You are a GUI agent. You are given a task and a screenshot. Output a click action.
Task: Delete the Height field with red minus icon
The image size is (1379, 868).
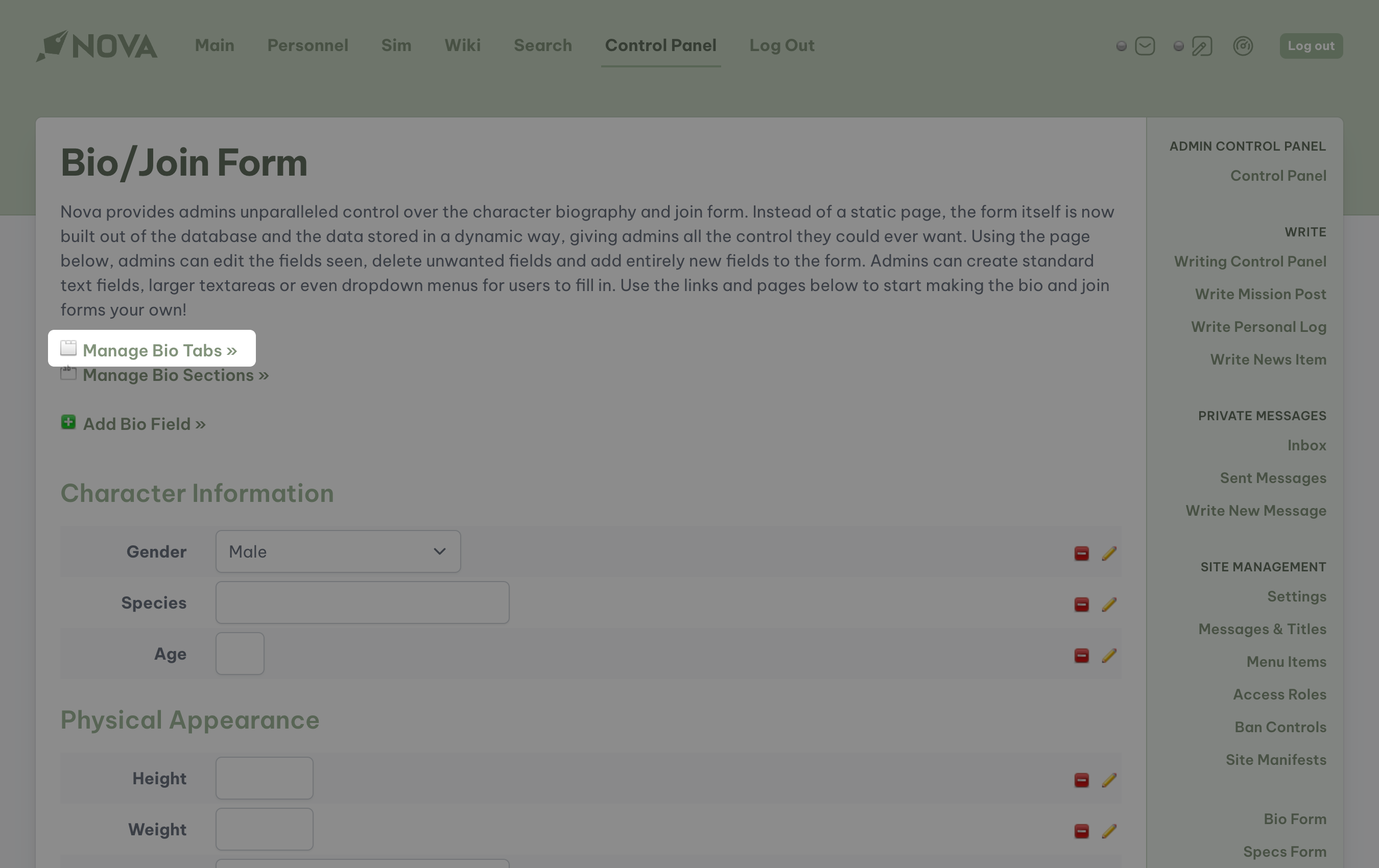coord(1081,780)
